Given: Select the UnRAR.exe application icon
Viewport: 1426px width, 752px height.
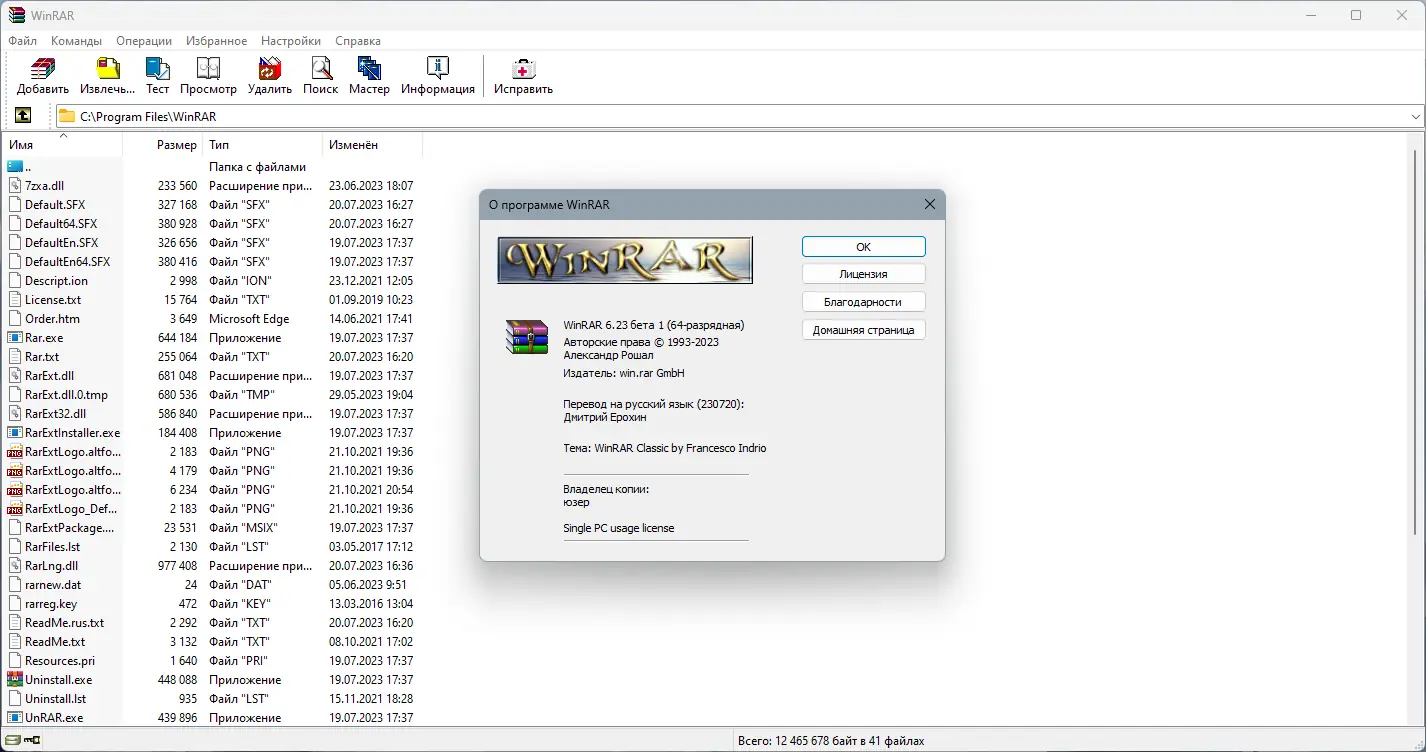Looking at the screenshot, I should coord(15,718).
